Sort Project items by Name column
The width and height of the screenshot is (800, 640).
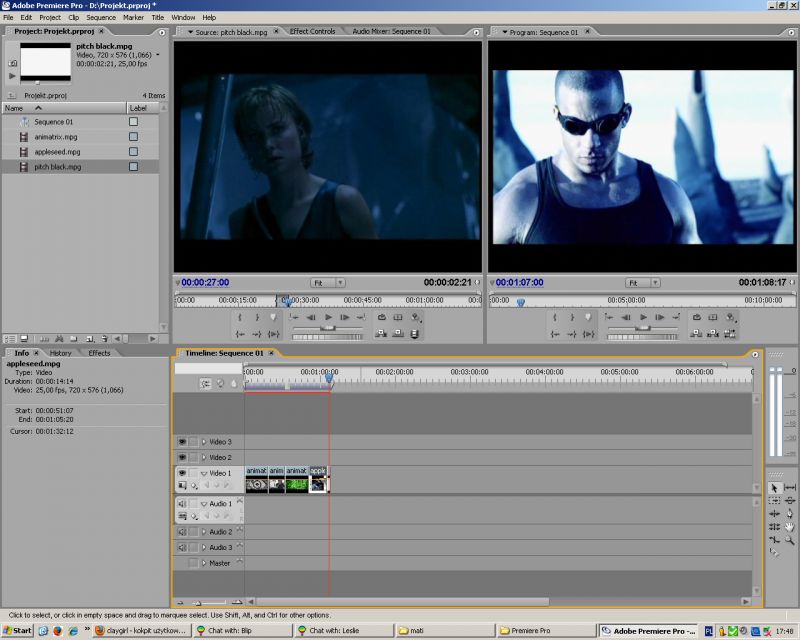(64, 108)
